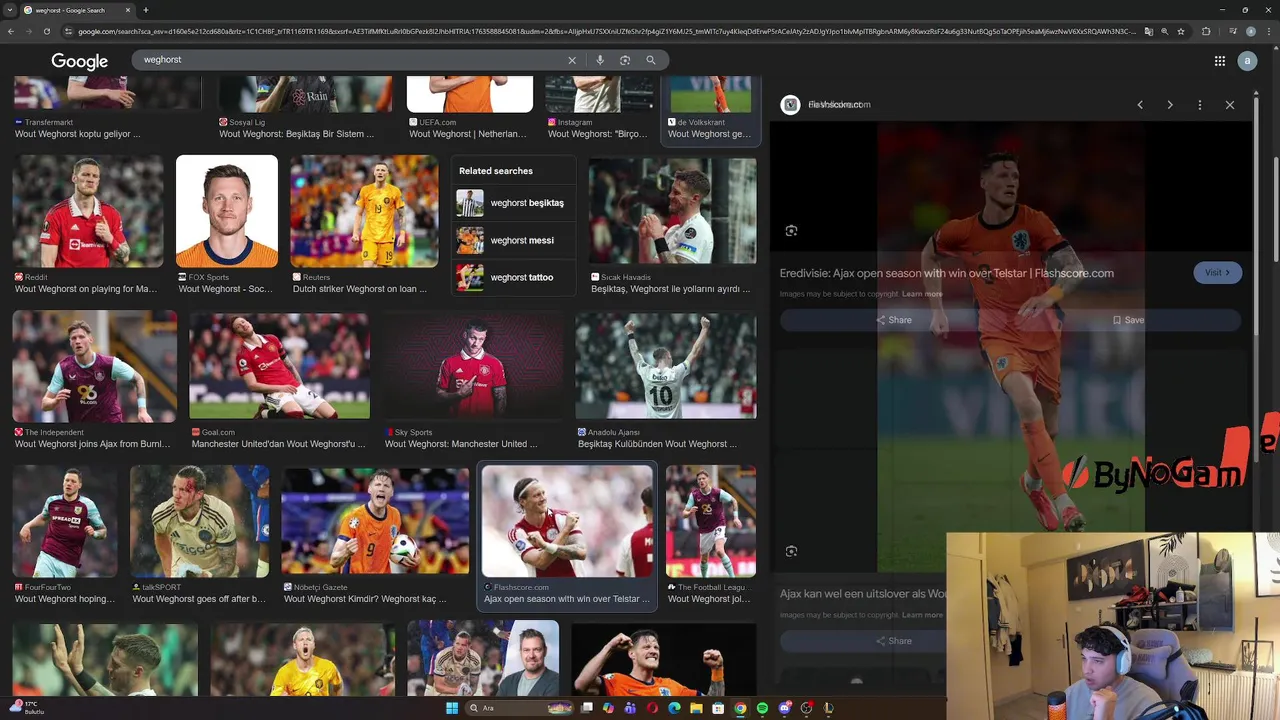Viewport: 1280px width, 720px height.
Task: Clear the weghorst search query with X
Action: tap(572, 60)
